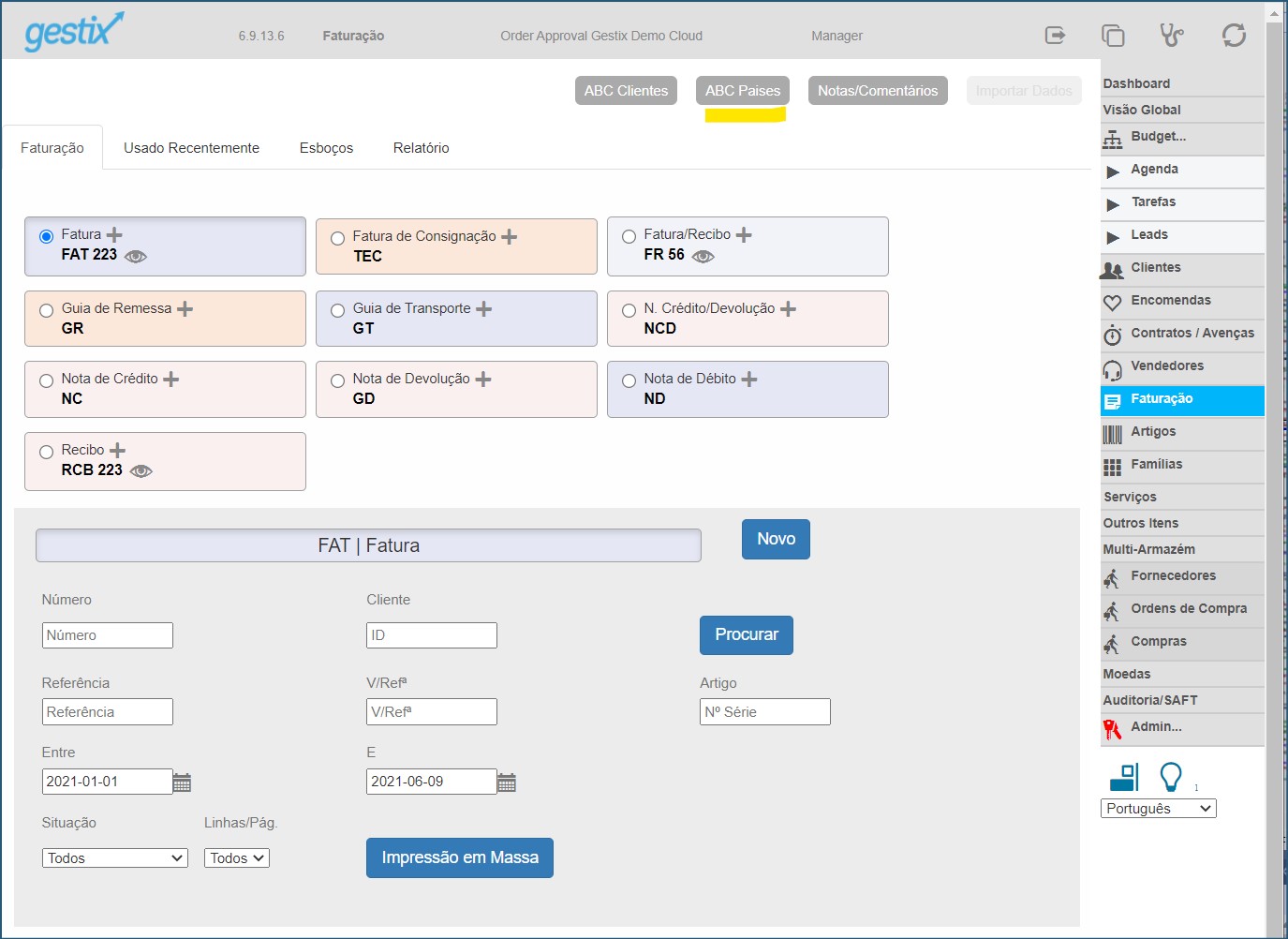The width and height of the screenshot is (1288, 939).
Task: Add new Nota de Débito via plus icon
Action: (748, 379)
